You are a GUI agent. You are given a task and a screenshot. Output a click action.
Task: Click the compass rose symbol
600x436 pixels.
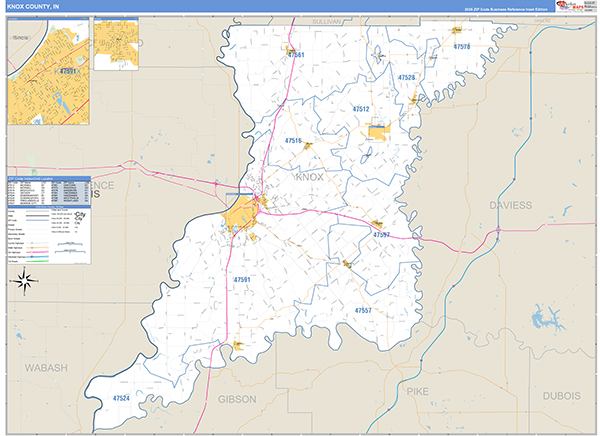click(x=24, y=281)
